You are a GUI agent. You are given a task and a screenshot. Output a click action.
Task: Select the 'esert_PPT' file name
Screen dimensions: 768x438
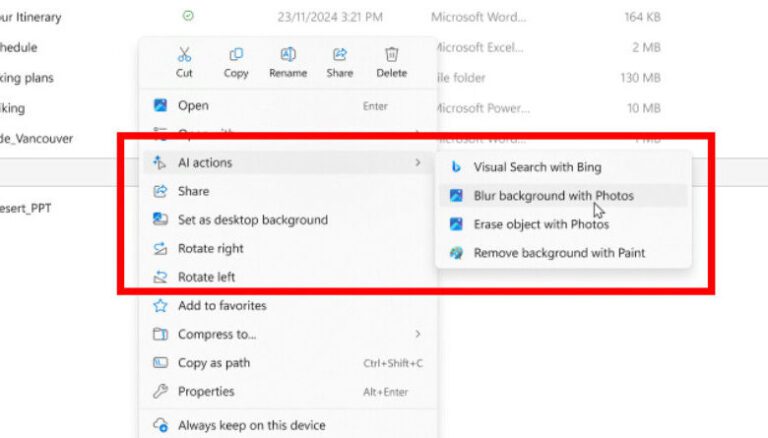(25, 208)
